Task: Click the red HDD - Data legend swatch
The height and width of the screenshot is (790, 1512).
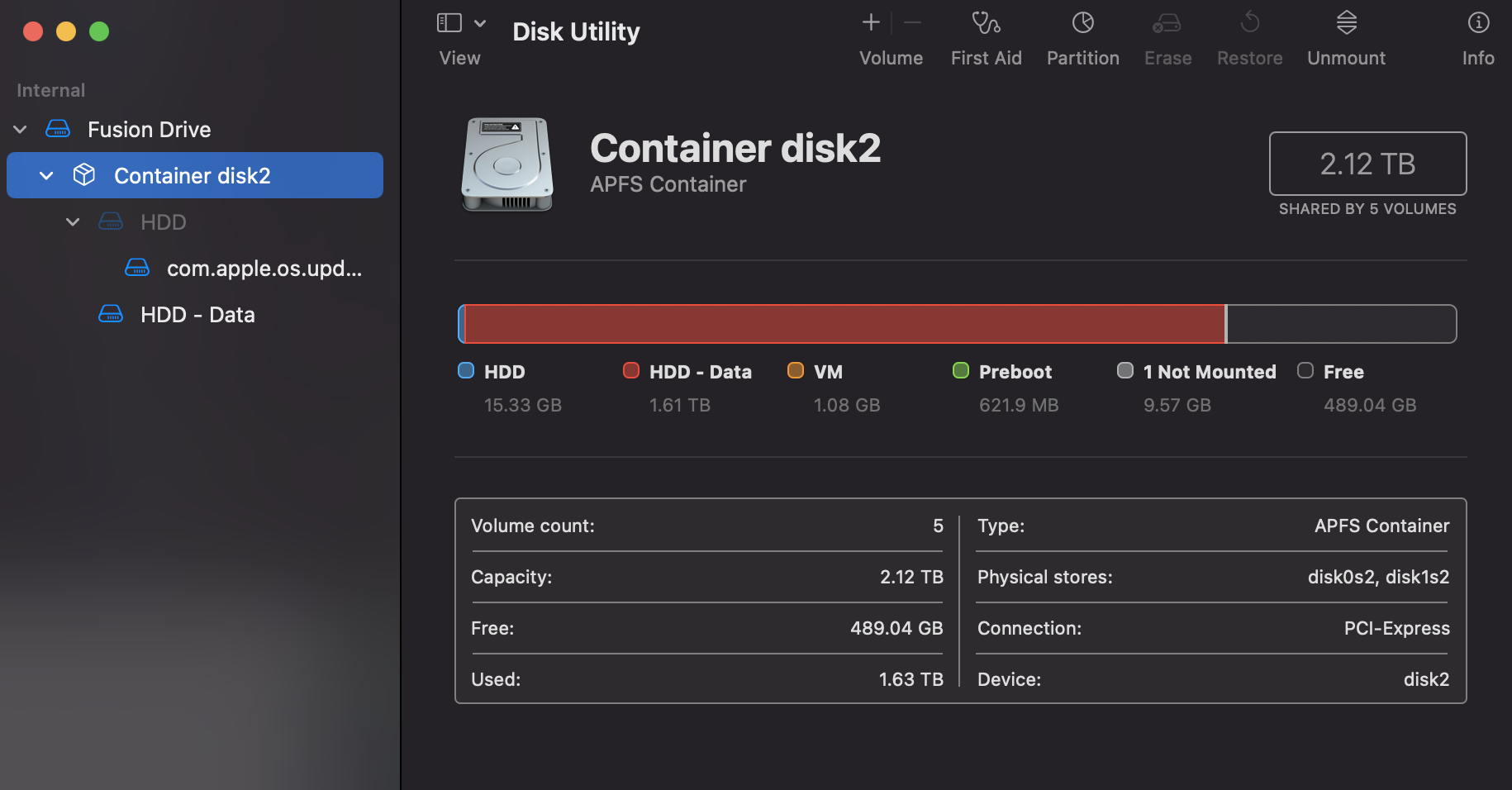Action: [x=631, y=370]
